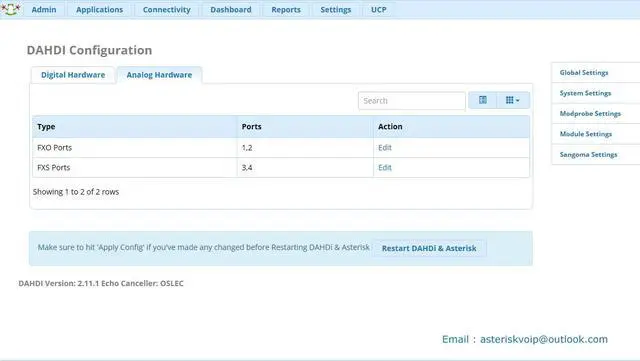Click the '3,4' ports value
This screenshot has width=640, height=361.
[247, 167]
